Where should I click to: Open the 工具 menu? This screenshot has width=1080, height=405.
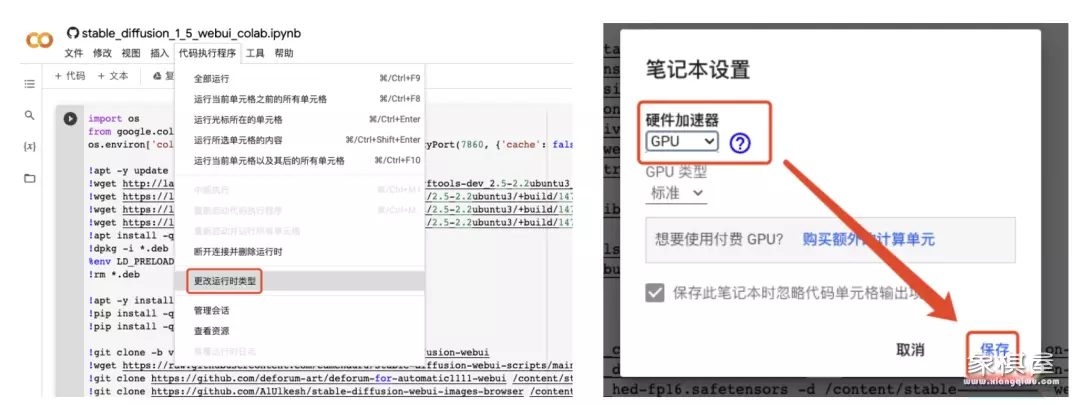tap(256, 53)
